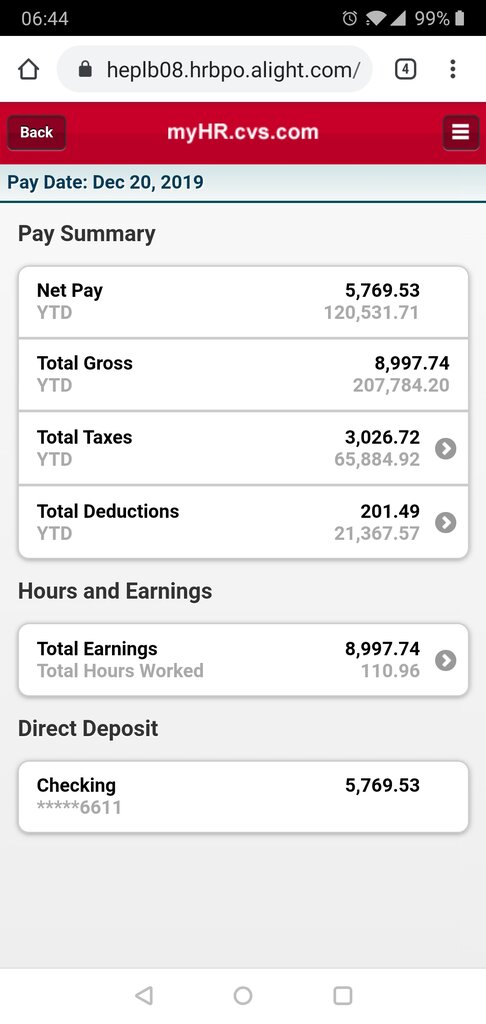The height and width of the screenshot is (1024, 486).
Task: Open Chrome's three-dot overflow menu
Action: 453,69
